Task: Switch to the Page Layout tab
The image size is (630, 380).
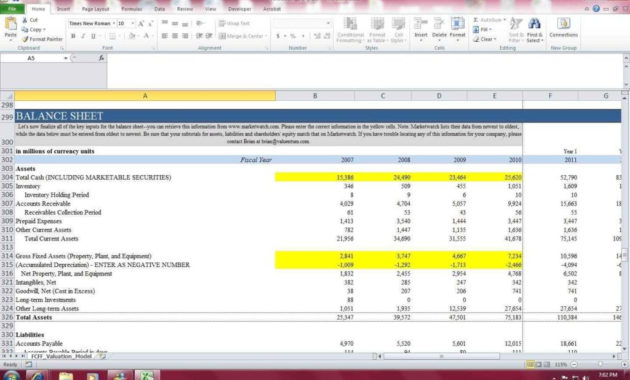Action: tap(95, 8)
